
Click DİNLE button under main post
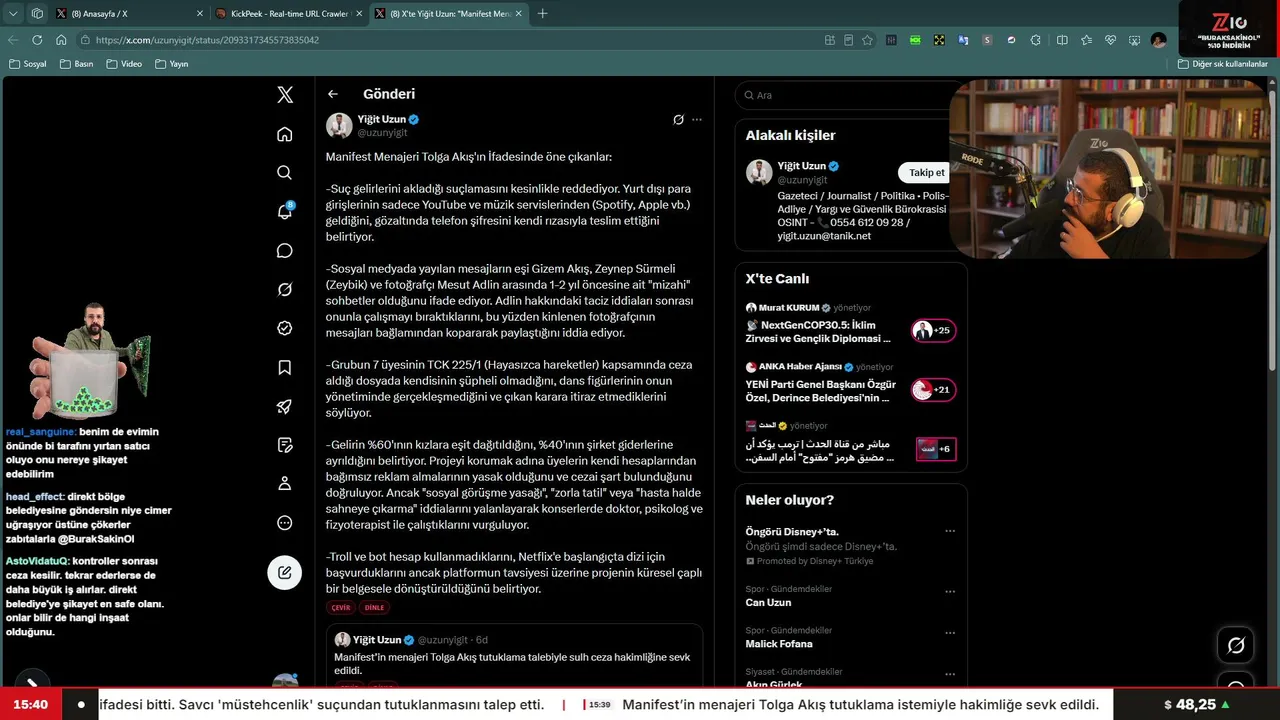click(x=374, y=607)
